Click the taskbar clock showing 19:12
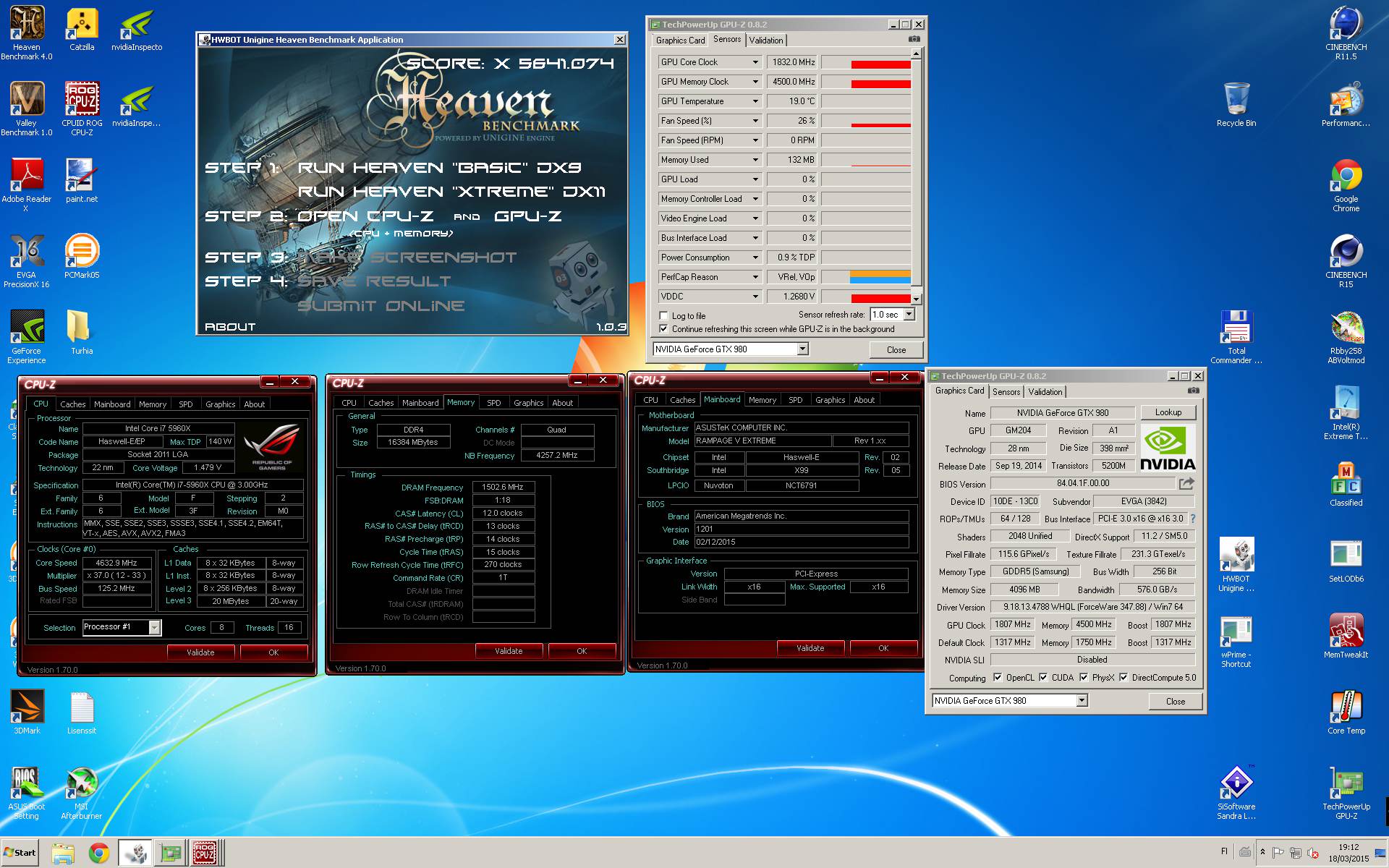This screenshot has width=1389, height=868. point(1348,847)
